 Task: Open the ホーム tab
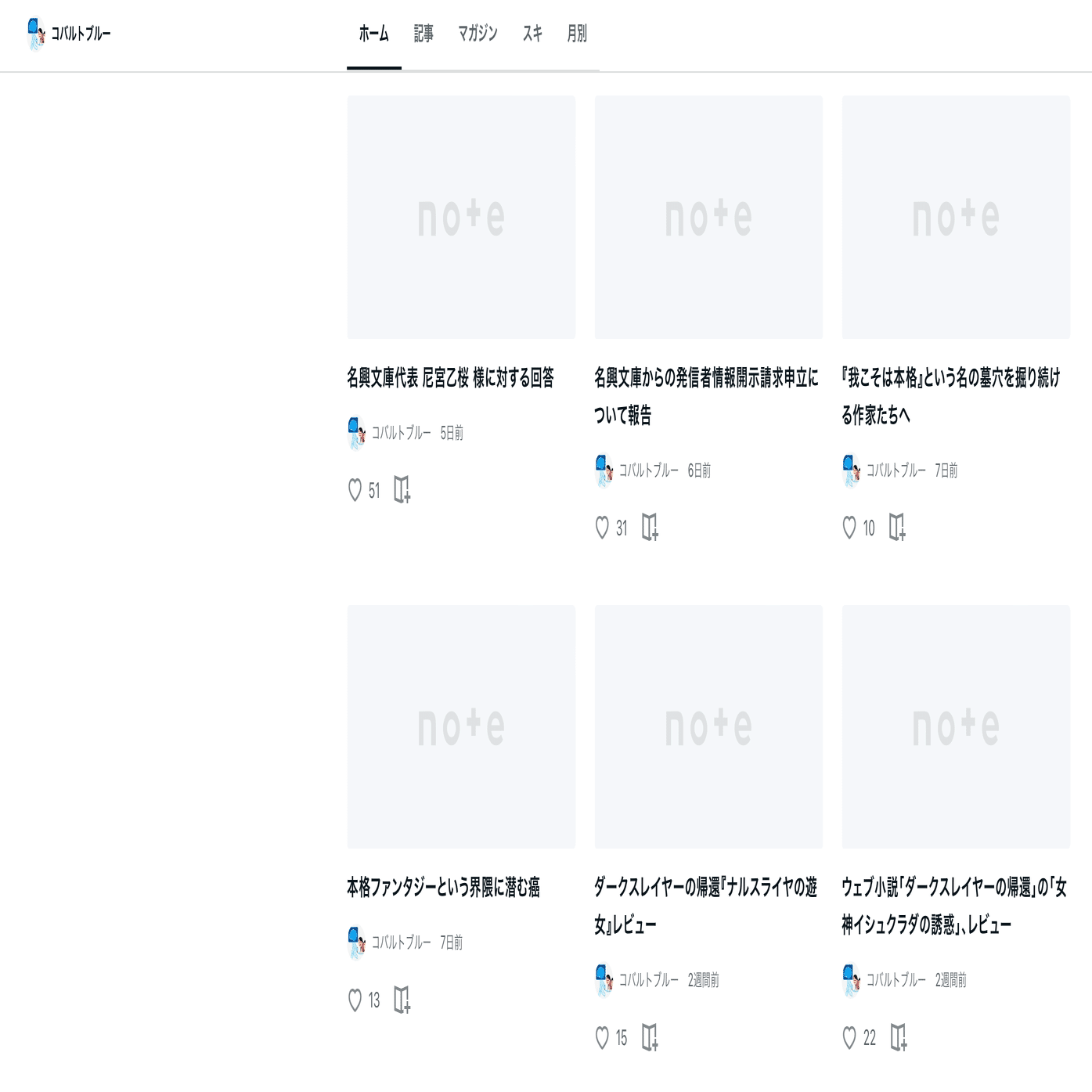373,34
